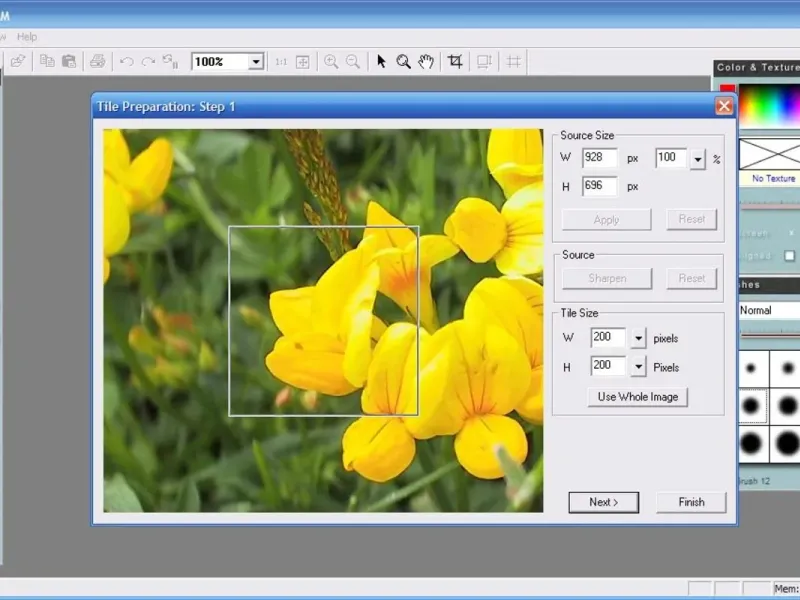Click the paste clipboard icon
The image size is (800, 600).
point(69,62)
